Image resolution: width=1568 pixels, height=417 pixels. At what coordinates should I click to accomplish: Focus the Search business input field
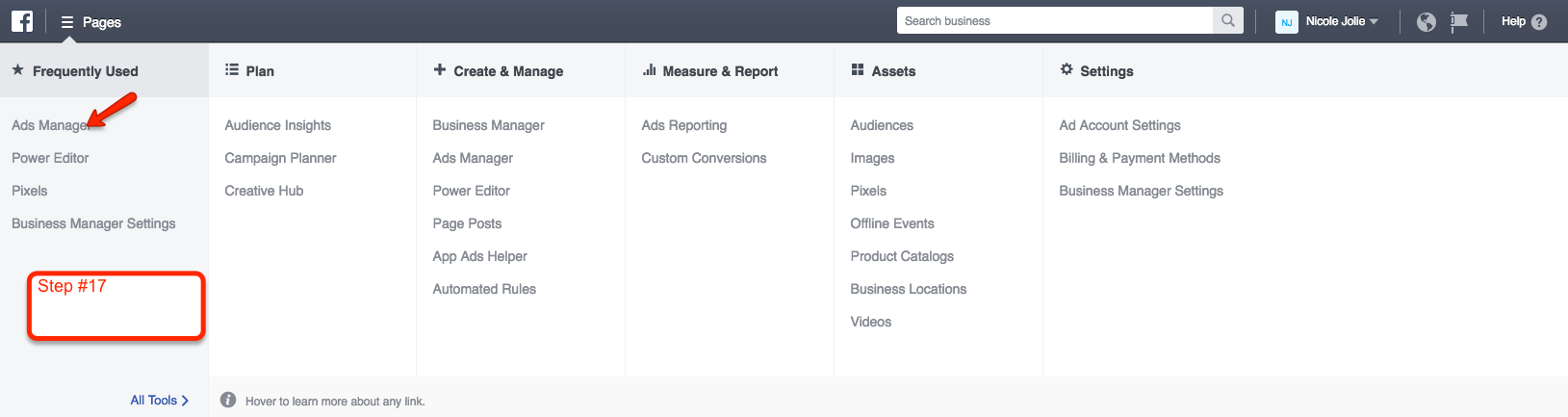click(x=1056, y=20)
